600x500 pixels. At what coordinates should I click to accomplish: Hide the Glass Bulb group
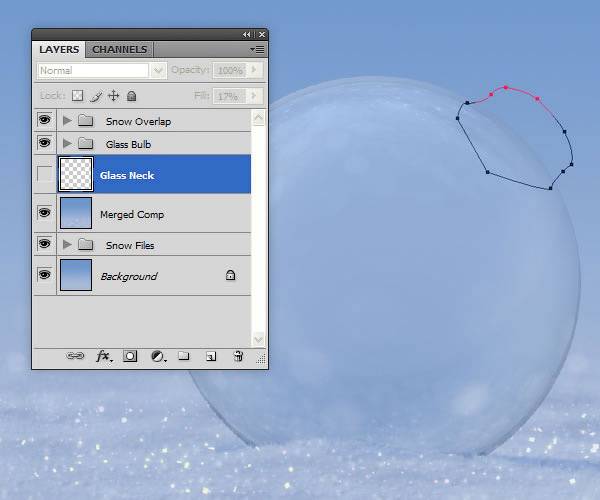(x=44, y=143)
